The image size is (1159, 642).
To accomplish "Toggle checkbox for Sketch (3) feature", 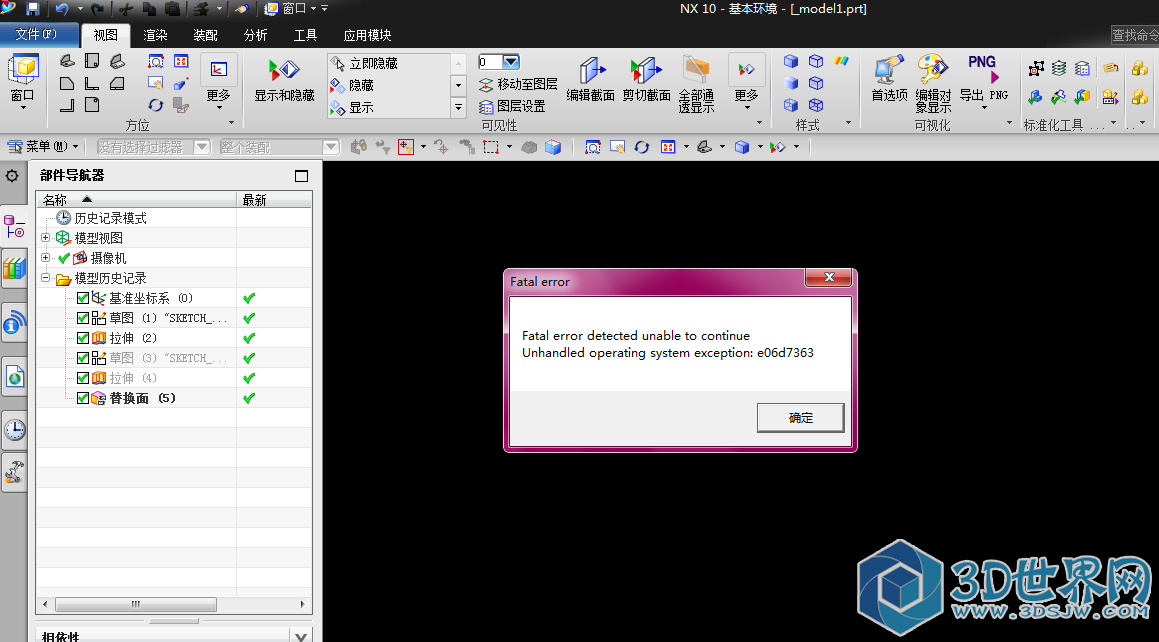I will tap(83, 358).
